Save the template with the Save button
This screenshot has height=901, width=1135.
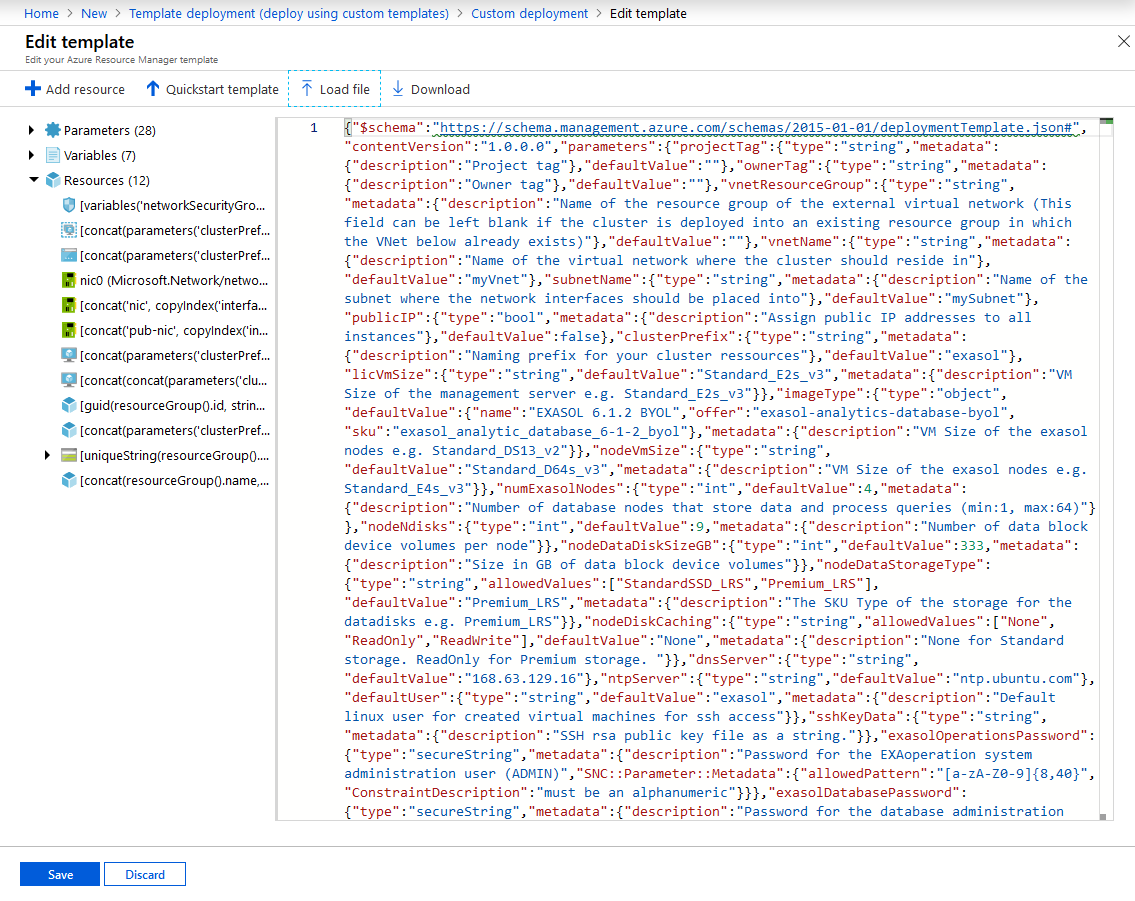click(x=60, y=874)
